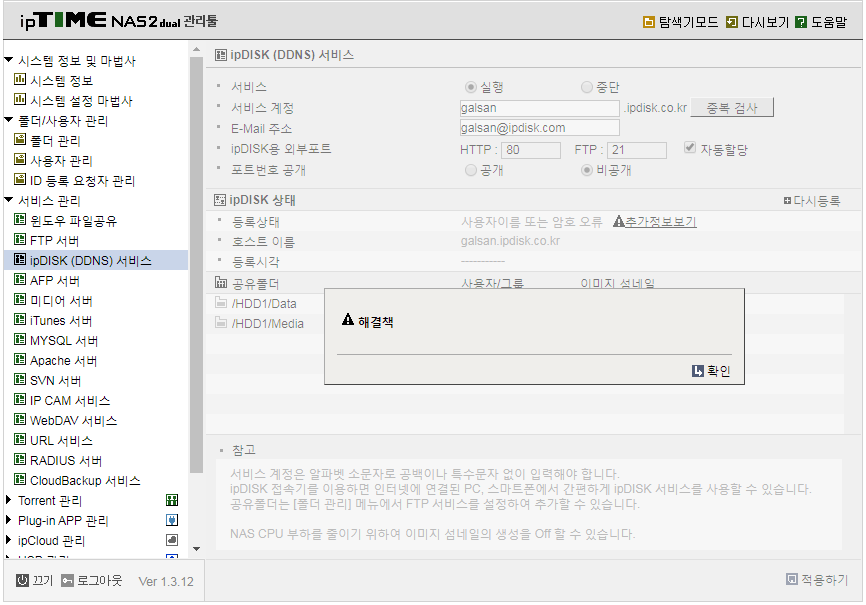Select the 중단 service radio button
The height and width of the screenshot is (605, 866).
tap(587, 87)
